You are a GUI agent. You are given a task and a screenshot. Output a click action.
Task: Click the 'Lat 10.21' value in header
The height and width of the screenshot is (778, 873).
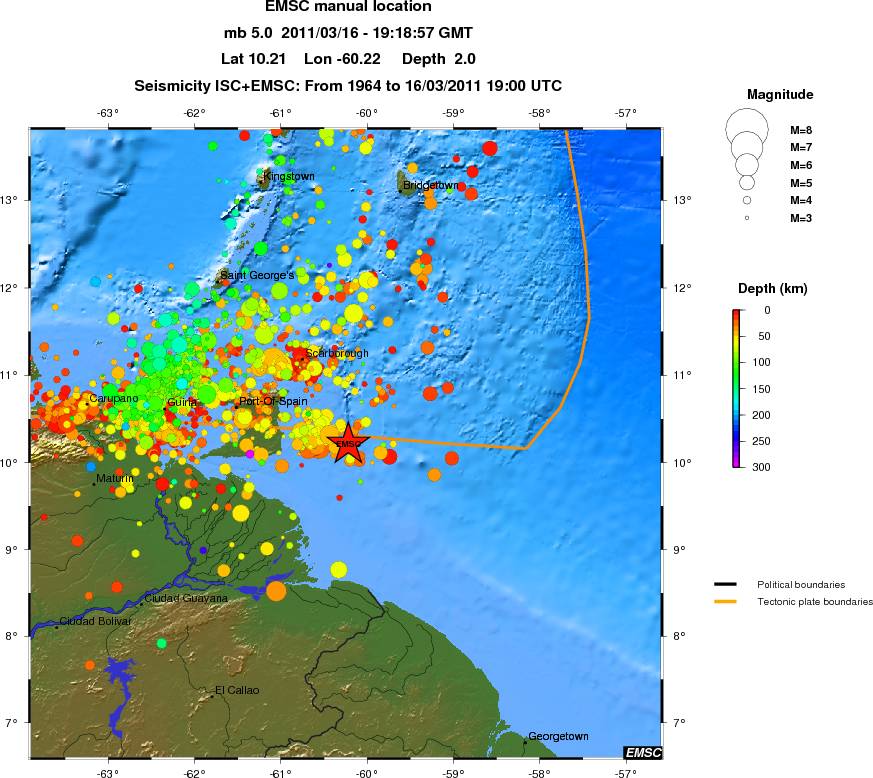pyautogui.click(x=253, y=59)
